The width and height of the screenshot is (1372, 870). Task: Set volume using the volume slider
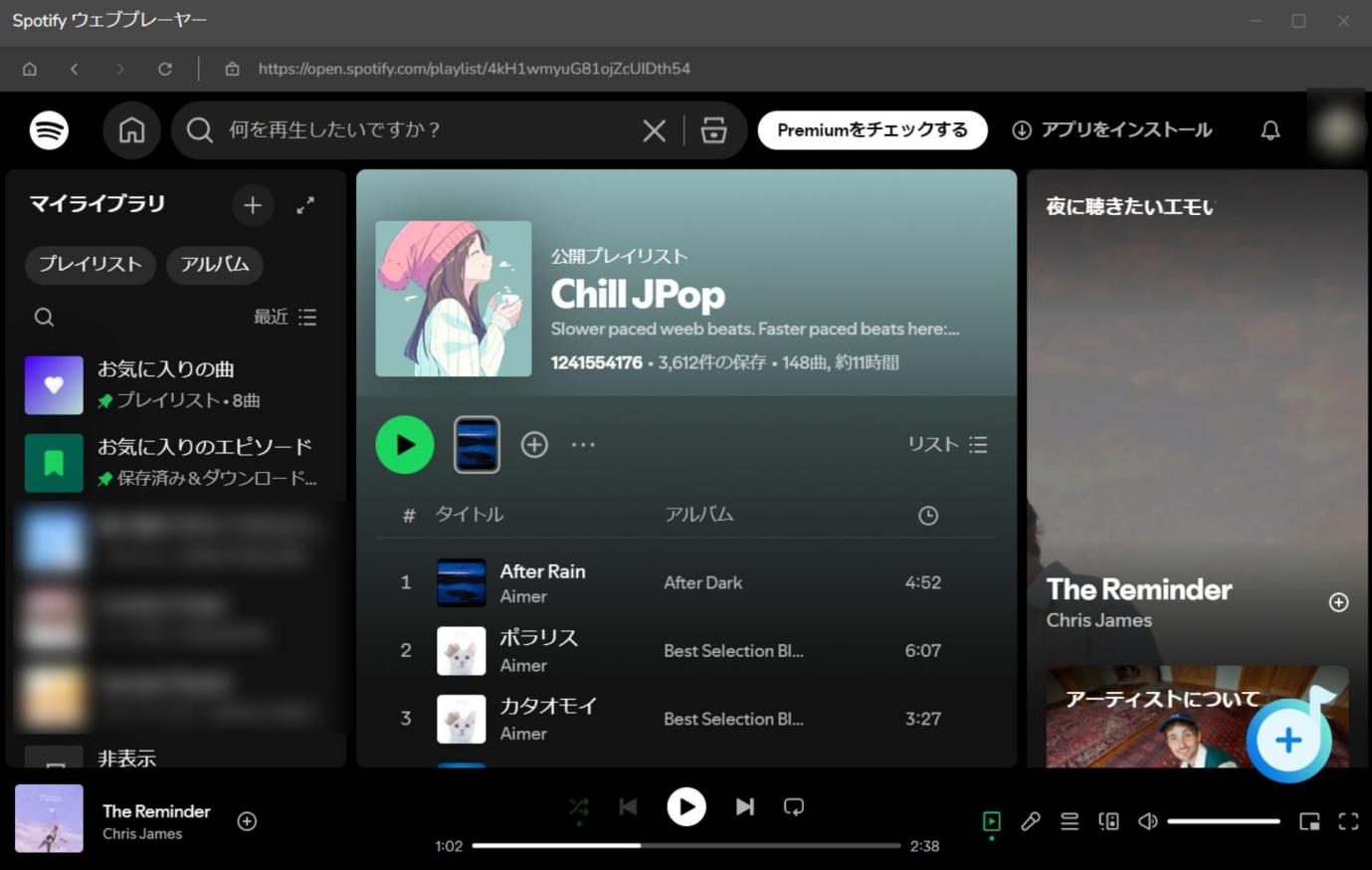[x=1224, y=821]
